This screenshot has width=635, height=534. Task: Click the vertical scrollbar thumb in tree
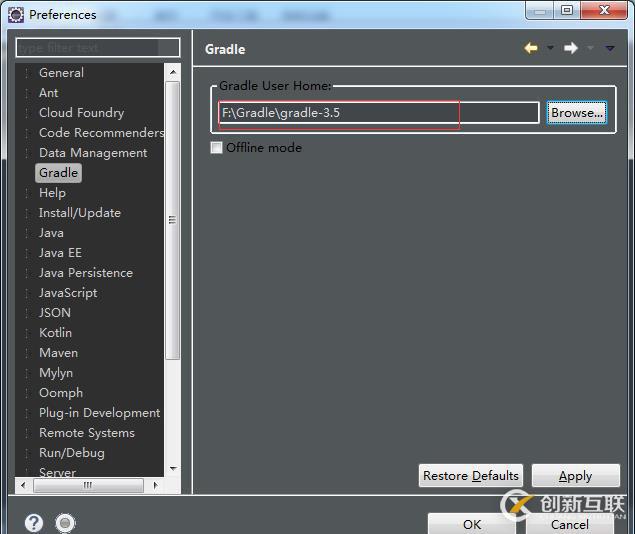[173, 220]
